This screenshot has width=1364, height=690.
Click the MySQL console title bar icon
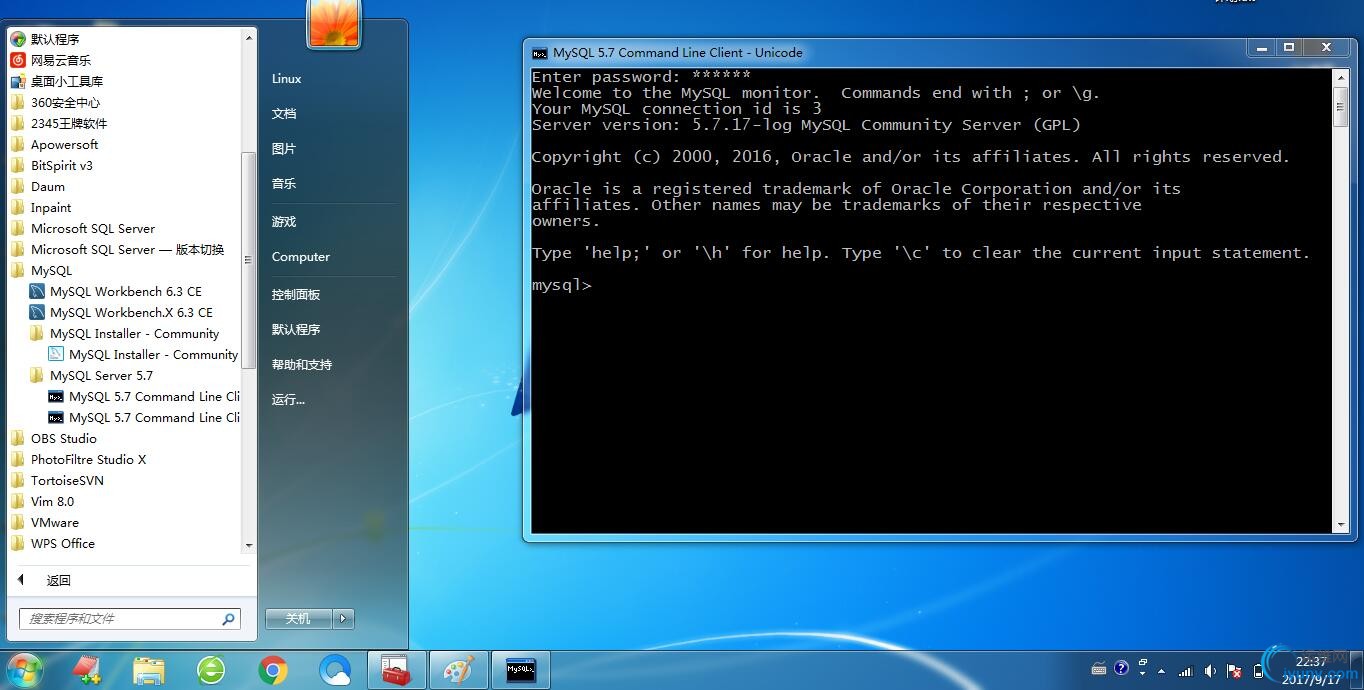click(x=540, y=53)
